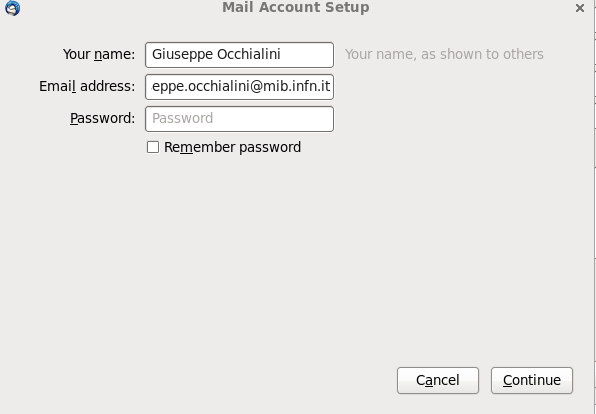
Task: Tick the Remember password checkbox
Action: tap(153, 147)
